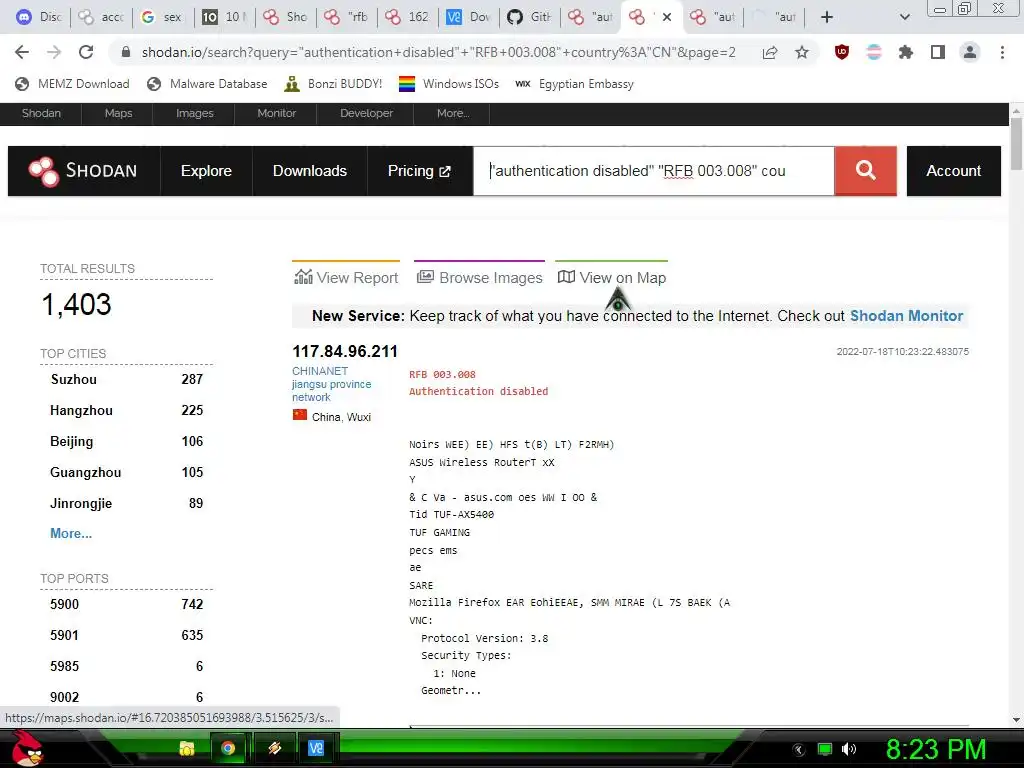Bookmark this page with the star icon
This screenshot has height=768, width=1024.
point(802,52)
